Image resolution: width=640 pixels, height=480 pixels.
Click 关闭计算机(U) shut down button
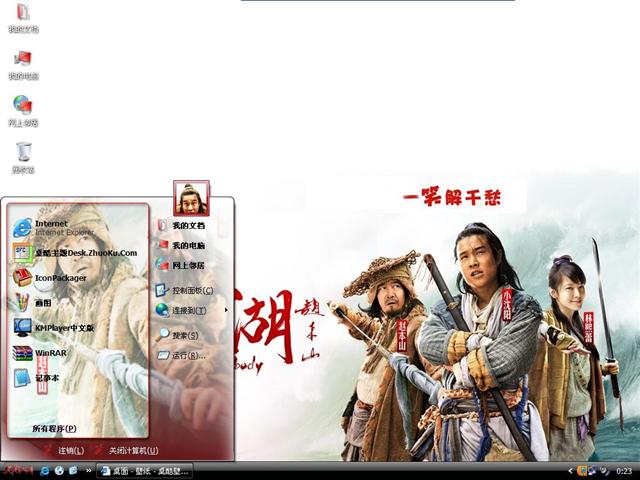127,451
